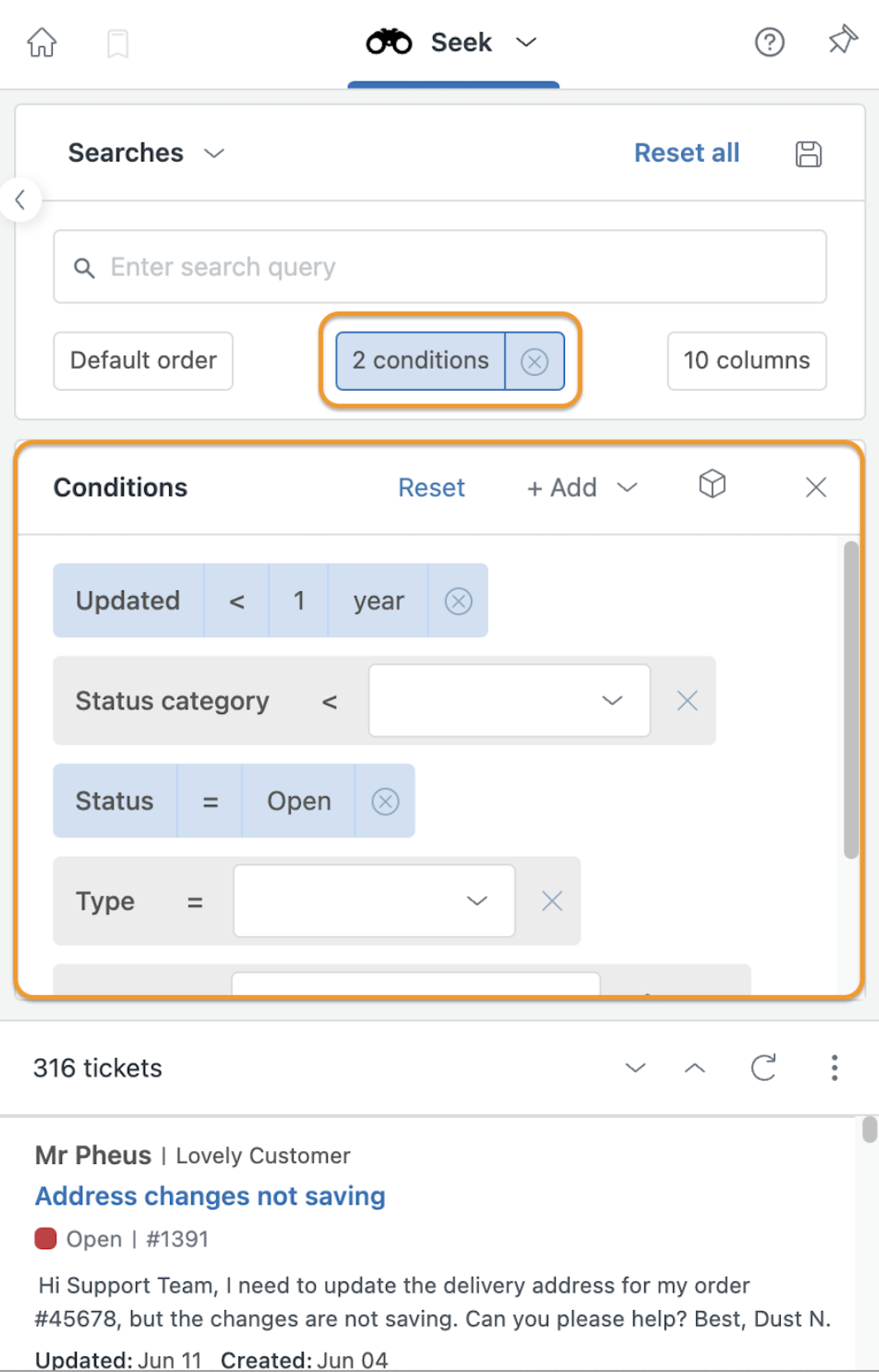879x1372 pixels.
Task: Click the pin icon
Action: (843, 40)
